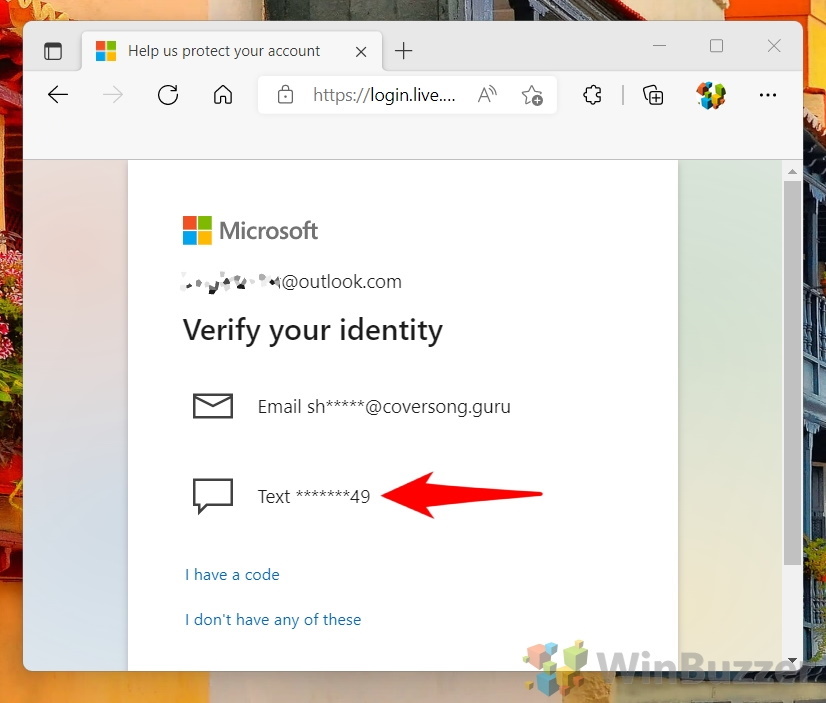Click the colorful cubes profile icon
Viewport: 826px width, 703px height.
(x=711, y=95)
